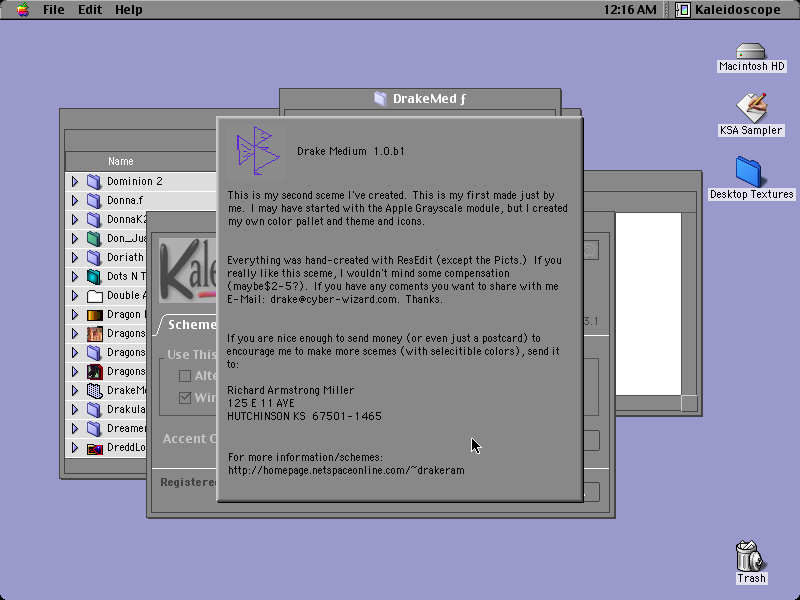800x600 pixels.
Task: Click the homepage.netspaceonline.com/~drakeram URL
Action: point(346,470)
